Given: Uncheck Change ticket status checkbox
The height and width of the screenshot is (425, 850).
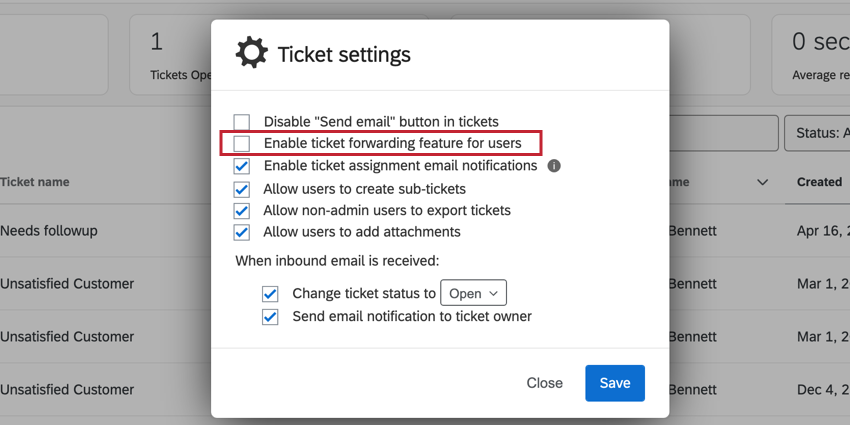Looking at the screenshot, I should [x=270, y=294].
